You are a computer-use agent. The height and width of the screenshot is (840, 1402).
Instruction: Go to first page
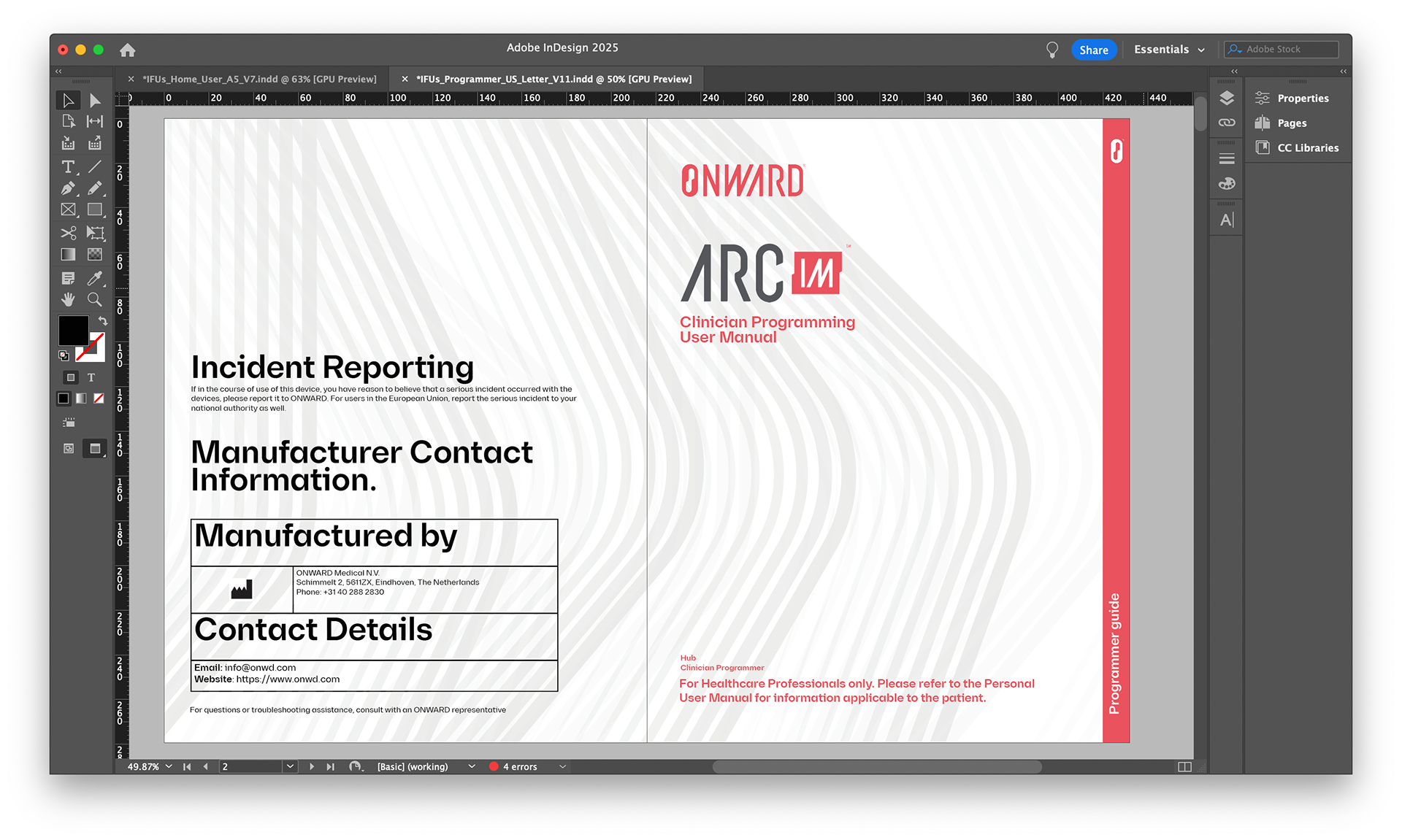pos(187,766)
